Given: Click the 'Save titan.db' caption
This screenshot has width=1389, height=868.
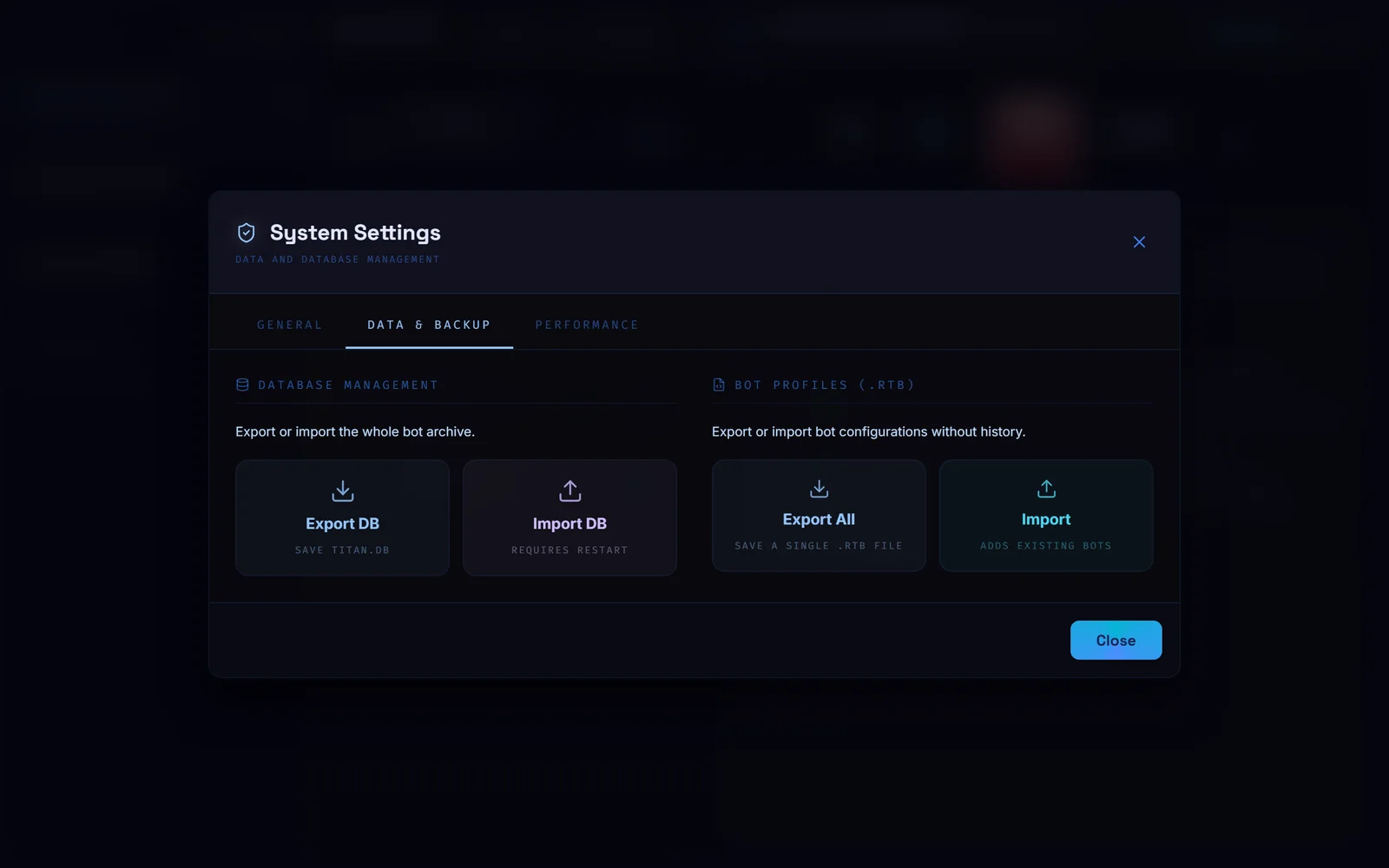Looking at the screenshot, I should 342,550.
